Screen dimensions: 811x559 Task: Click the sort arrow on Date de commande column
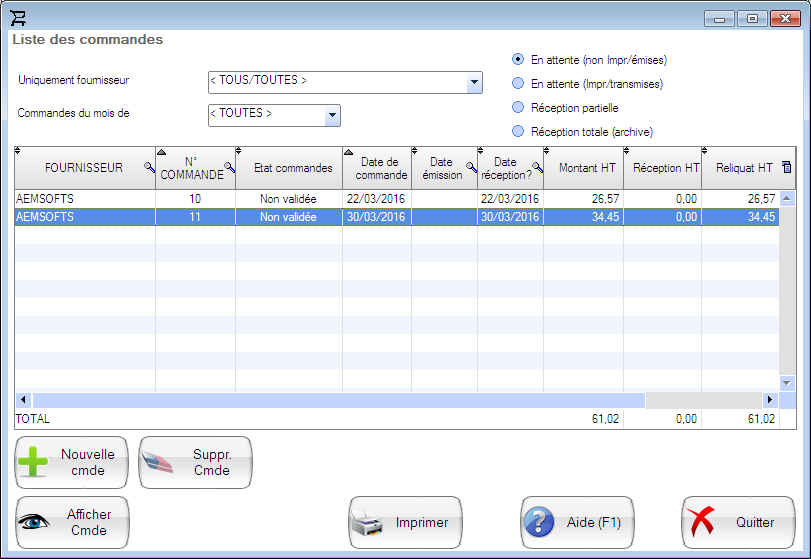click(x=348, y=152)
